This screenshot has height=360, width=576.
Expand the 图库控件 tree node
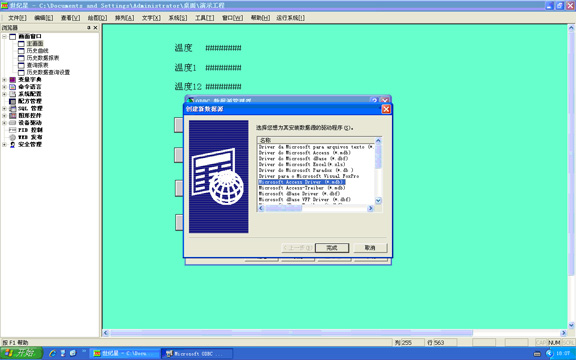coord(4,116)
